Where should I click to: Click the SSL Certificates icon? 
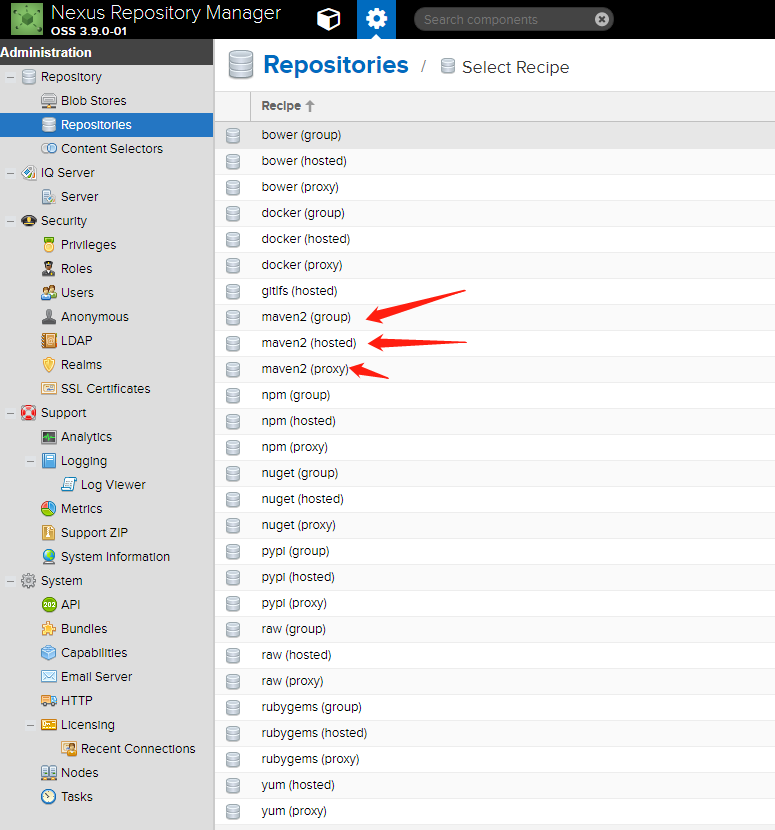pos(49,389)
